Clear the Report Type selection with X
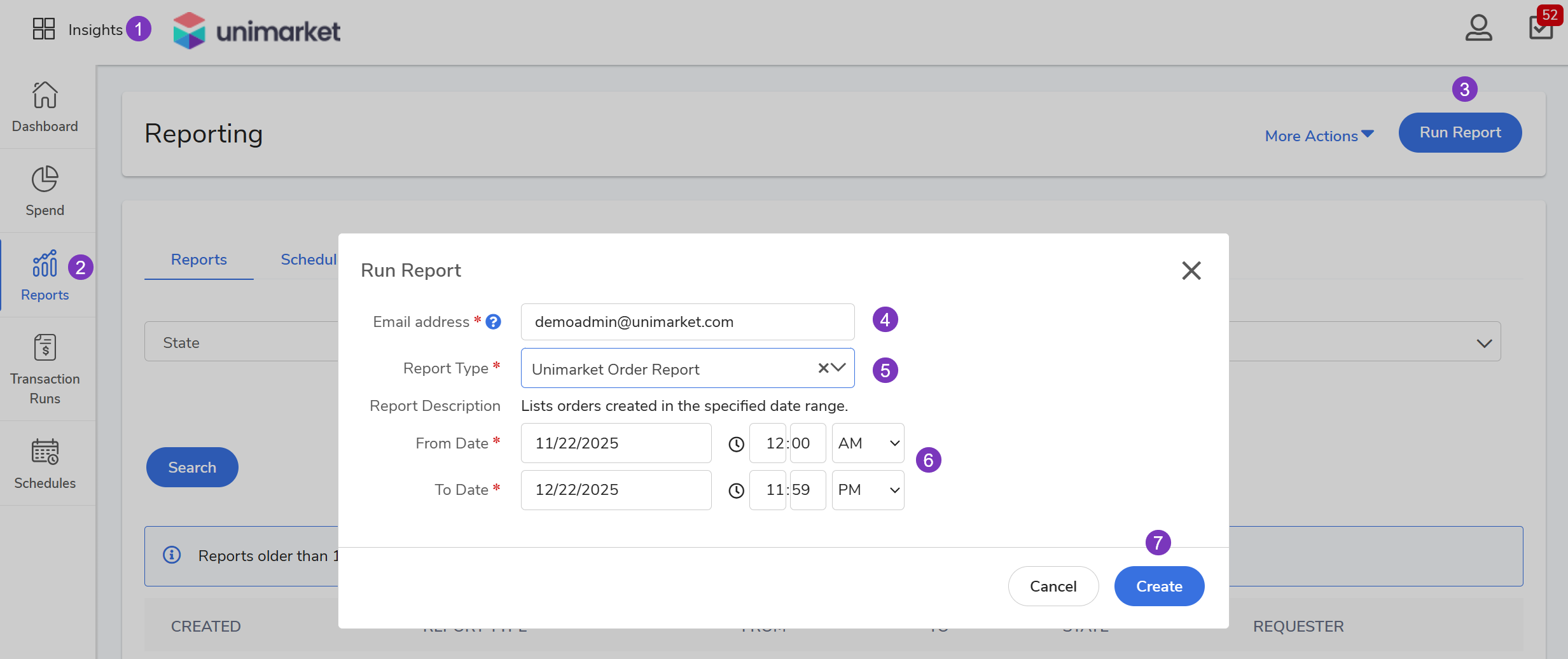This screenshot has width=1568, height=659. pyautogui.click(x=823, y=368)
